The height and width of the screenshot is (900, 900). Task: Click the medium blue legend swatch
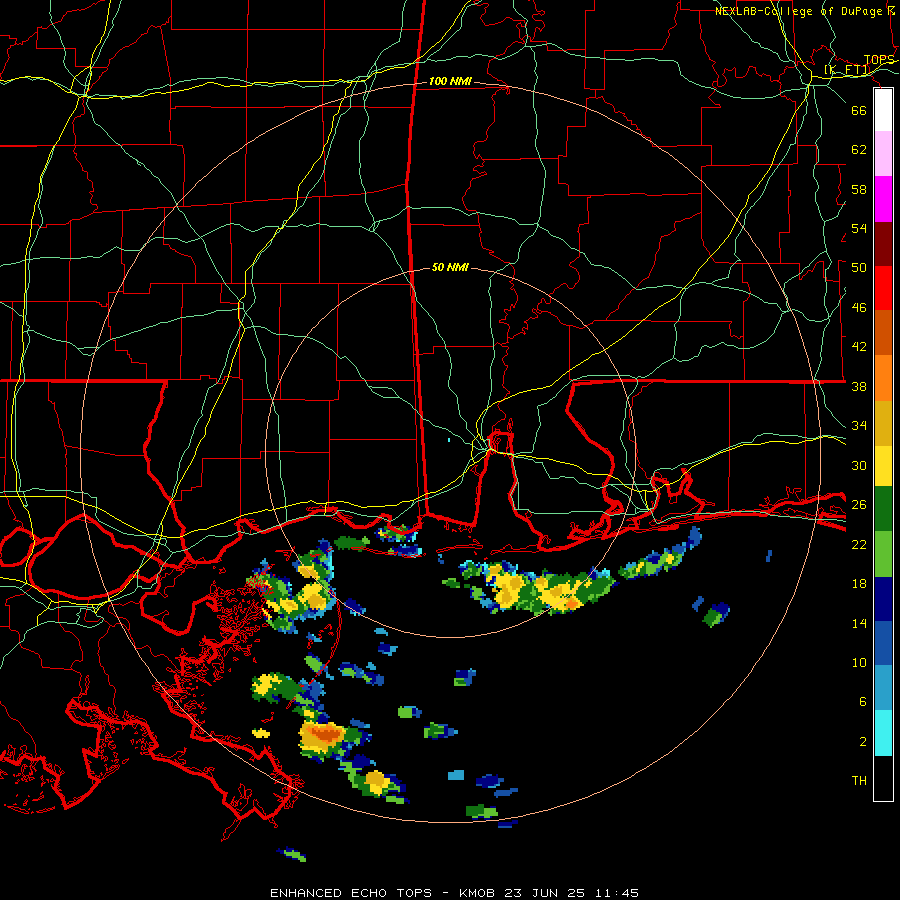tap(883, 643)
